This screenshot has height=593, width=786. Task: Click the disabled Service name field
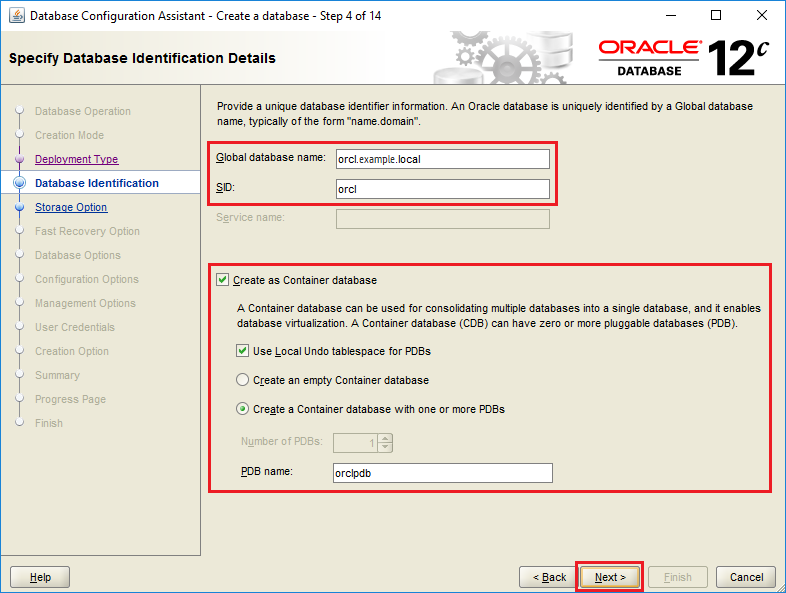(443, 219)
